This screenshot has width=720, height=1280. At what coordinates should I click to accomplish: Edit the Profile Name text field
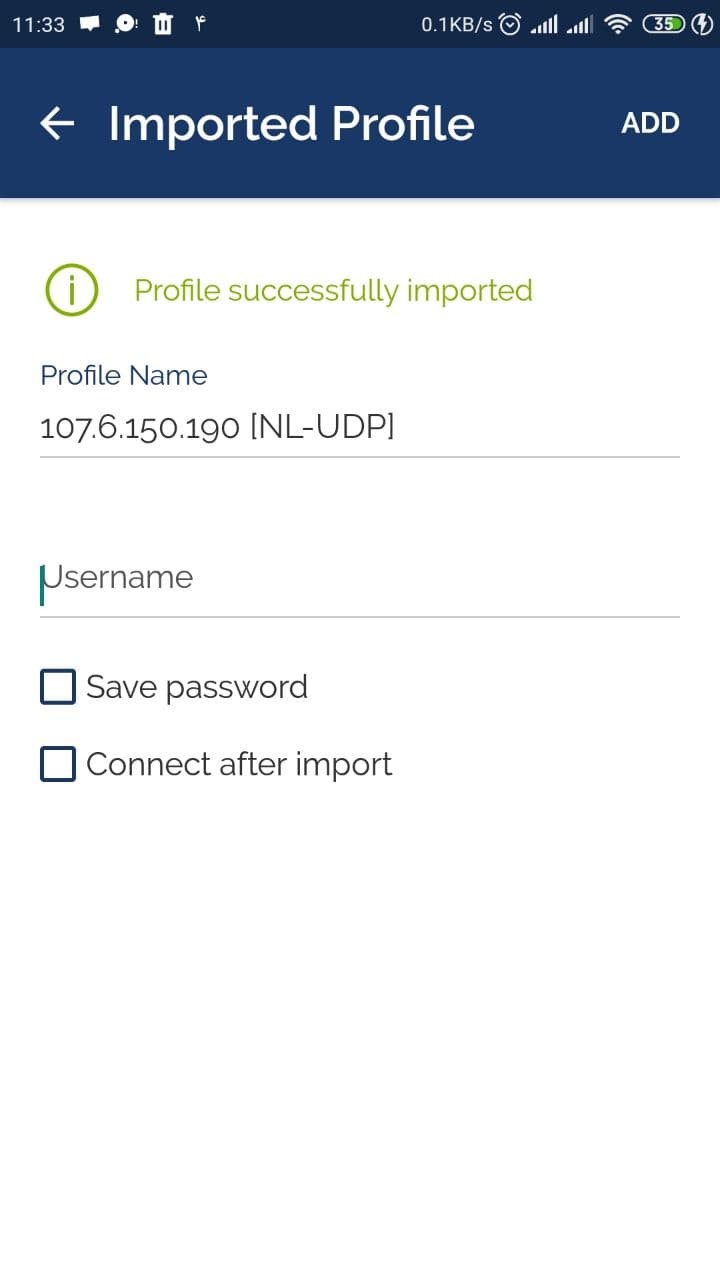point(359,428)
